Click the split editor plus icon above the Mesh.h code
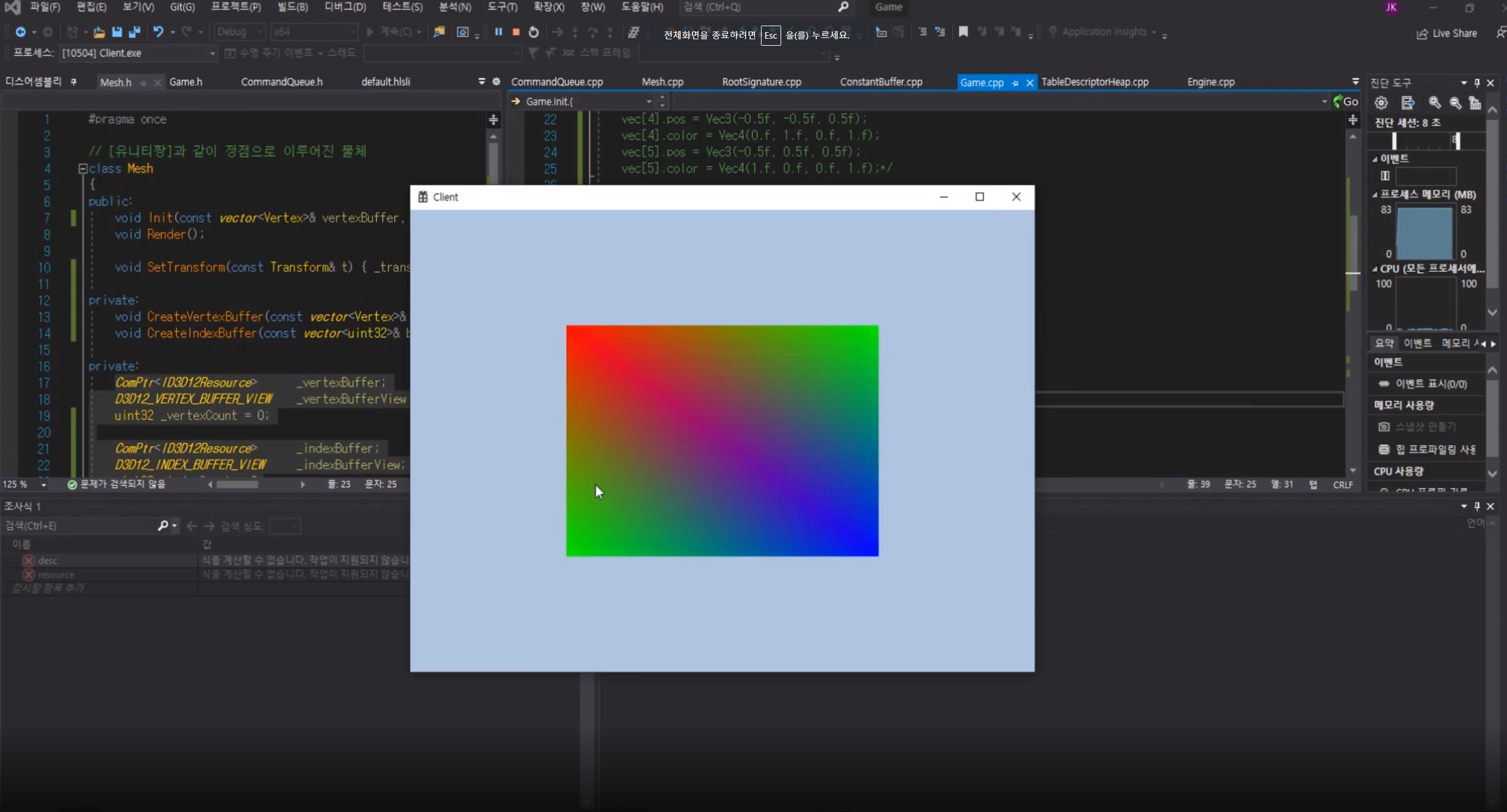Viewport: 1507px width, 812px height. point(493,120)
